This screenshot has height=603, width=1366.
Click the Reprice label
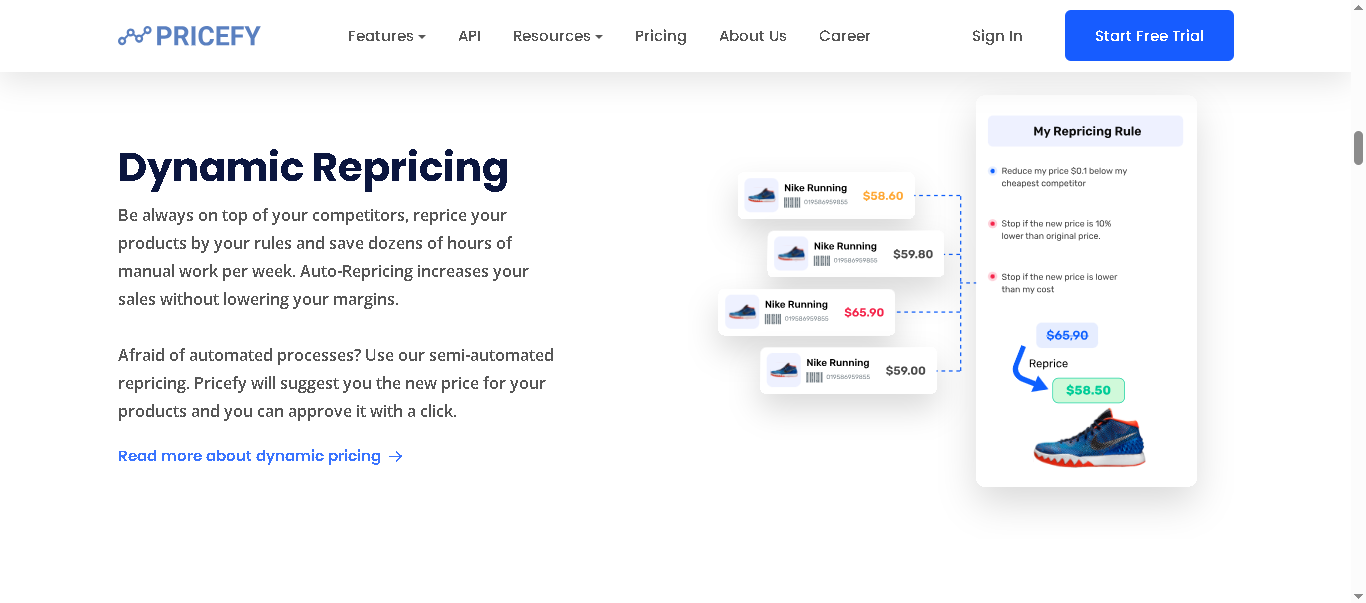coord(1048,364)
